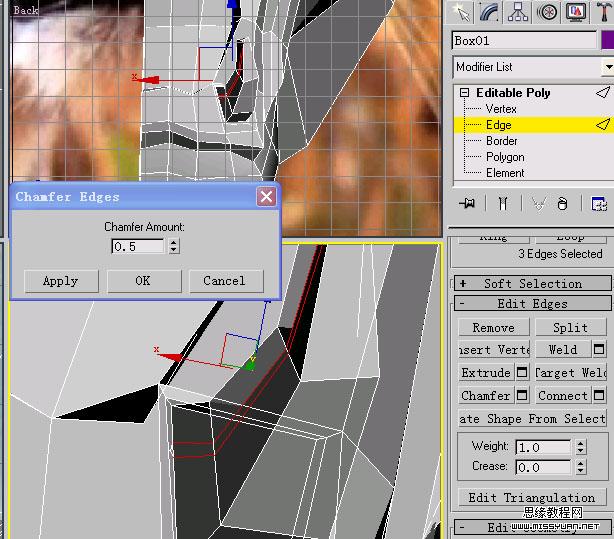Viewport: 614px width, 539px height.
Task: Click Create Shape From Selection button
Action: (x=532, y=419)
